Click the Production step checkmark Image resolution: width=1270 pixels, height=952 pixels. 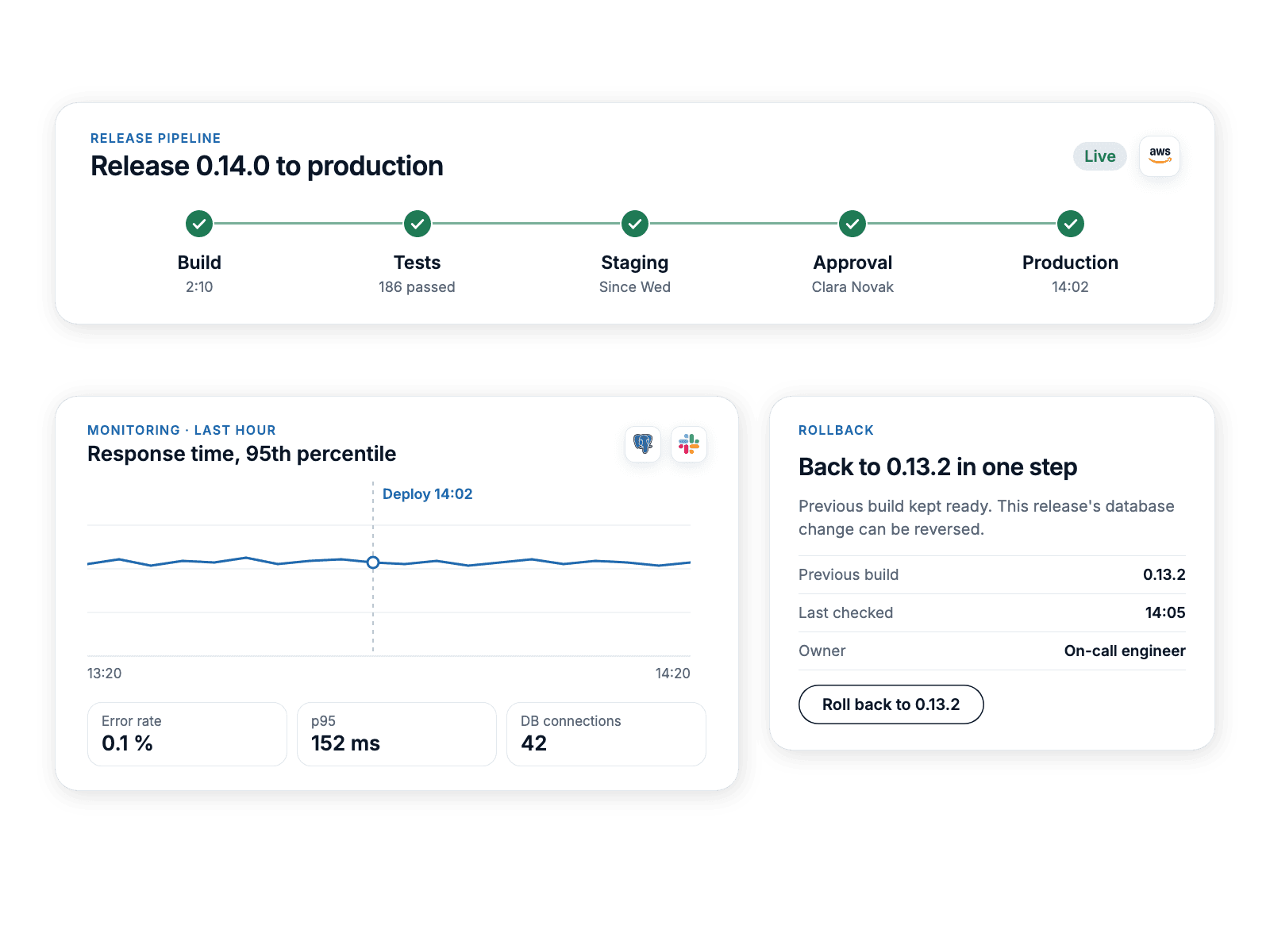pos(1071,224)
